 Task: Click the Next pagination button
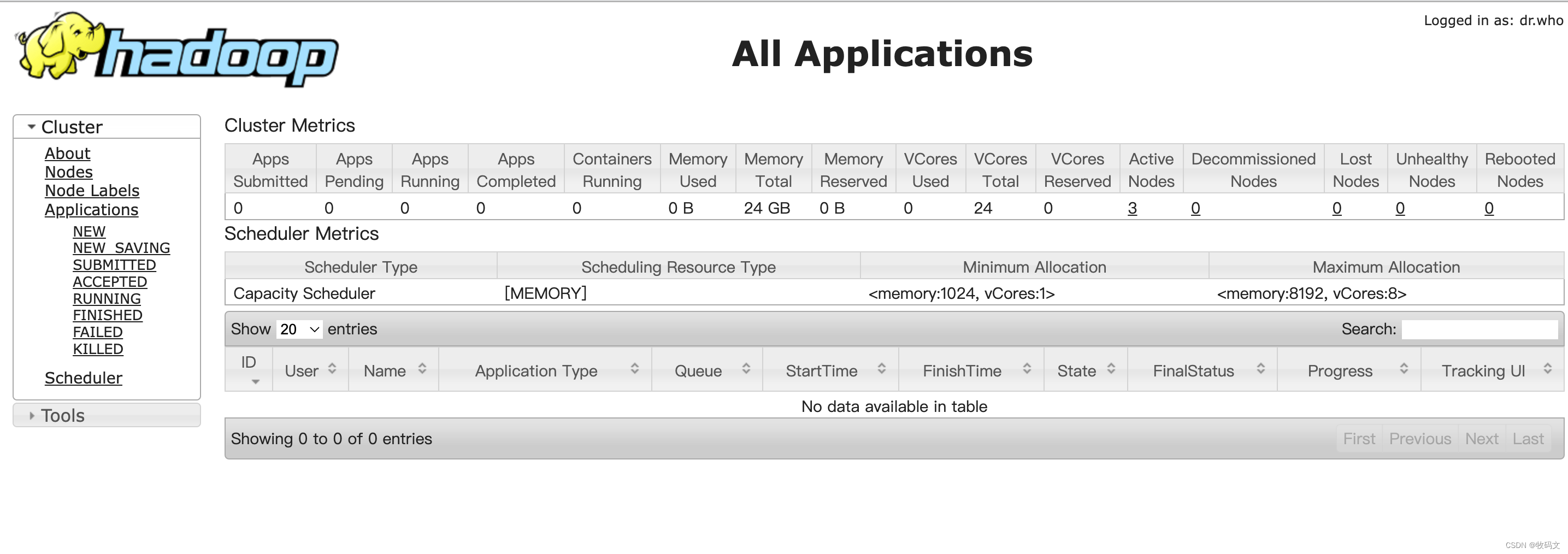coord(1482,439)
